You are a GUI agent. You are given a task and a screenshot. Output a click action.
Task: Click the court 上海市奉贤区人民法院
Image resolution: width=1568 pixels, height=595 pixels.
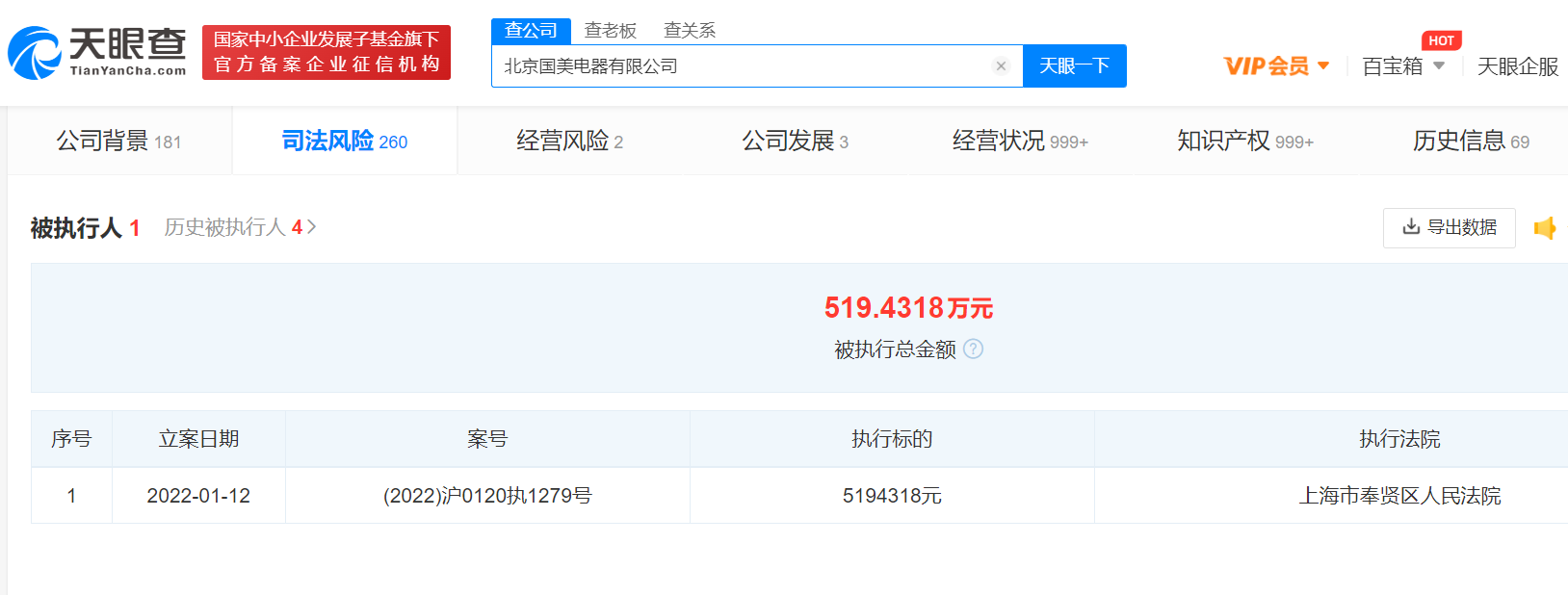(x=1399, y=496)
